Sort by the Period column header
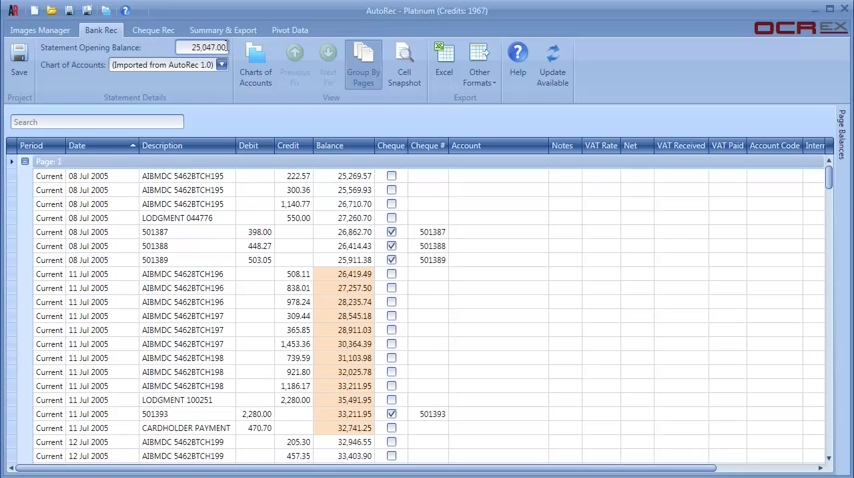The image size is (854, 478). point(41,145)
